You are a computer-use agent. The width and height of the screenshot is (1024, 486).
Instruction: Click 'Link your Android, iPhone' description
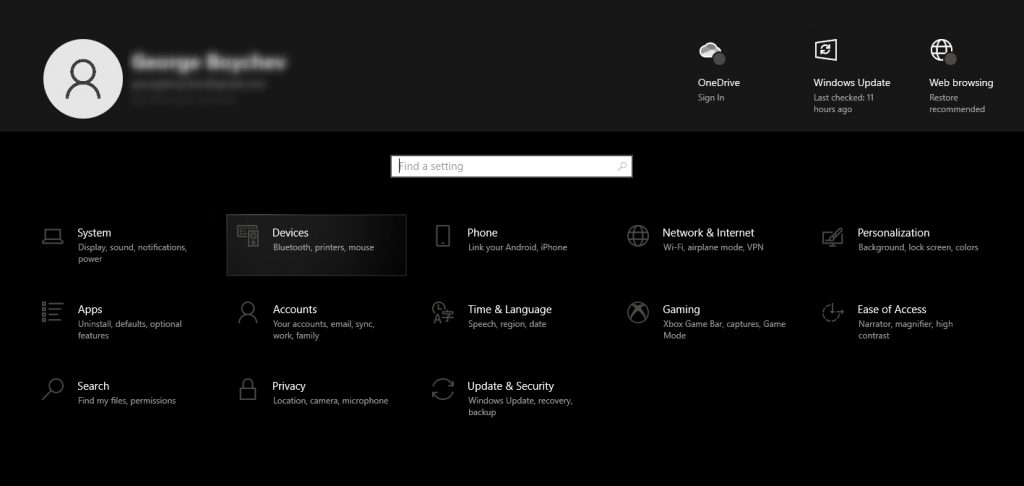coord(517,248)
